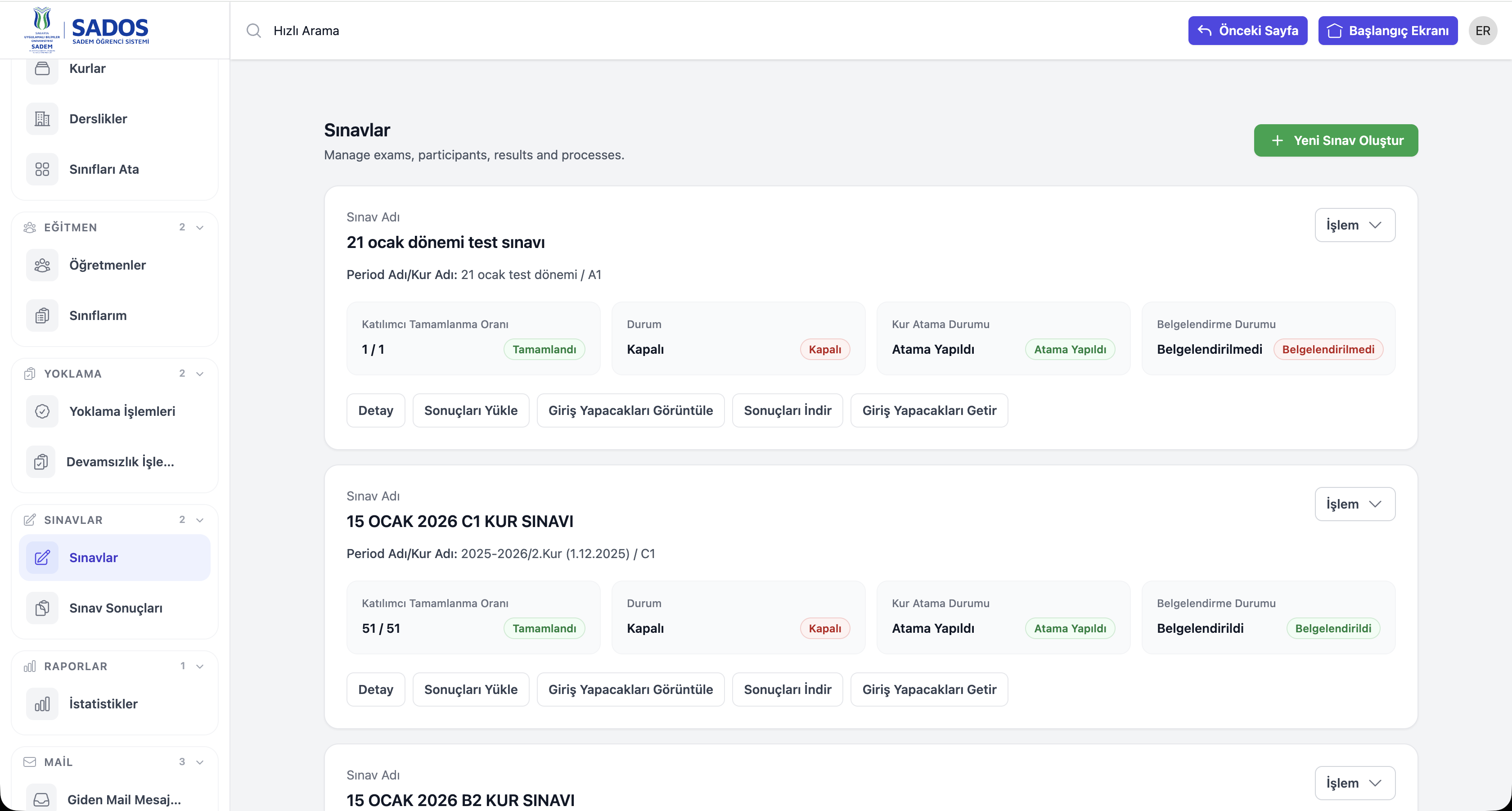Click Giriş Yapacakları Görüntüle for C1 KUR SINAVI
The height and width of the screenshot is (811, 1512).
point(630,689)
